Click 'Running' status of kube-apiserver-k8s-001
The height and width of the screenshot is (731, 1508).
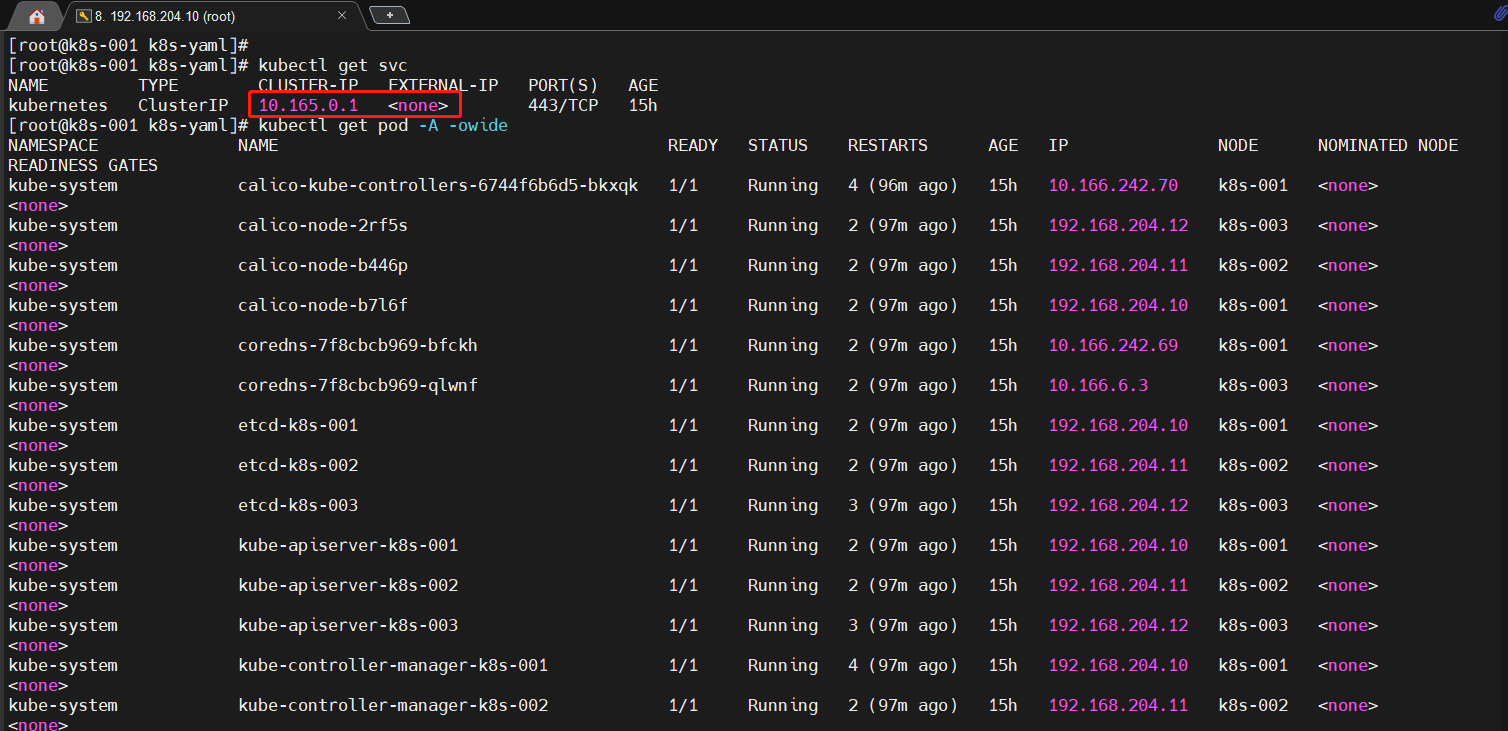click(783, 546)
